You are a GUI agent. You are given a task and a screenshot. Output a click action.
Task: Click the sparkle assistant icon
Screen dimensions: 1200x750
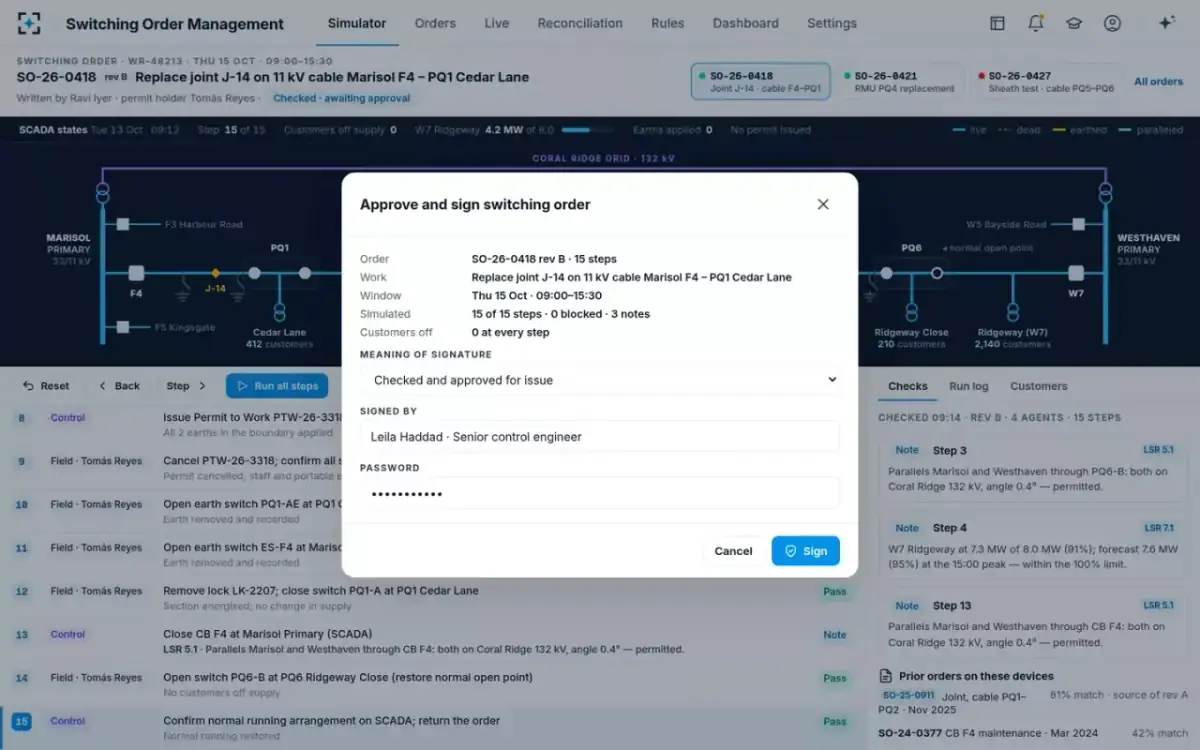click(x=1166, y=23)
